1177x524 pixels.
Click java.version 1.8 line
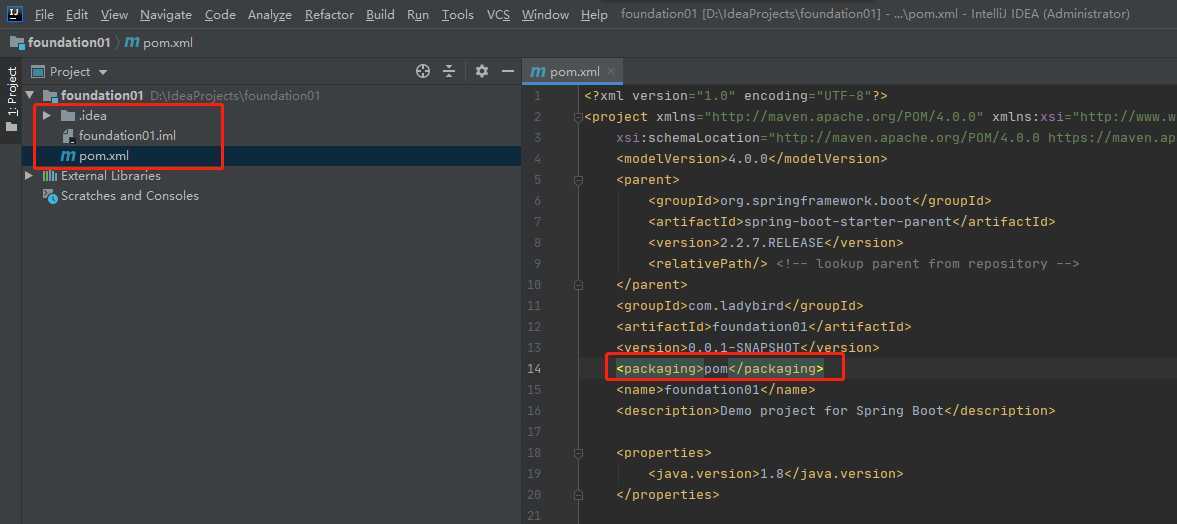pyautogui.click(x=775, y=474)
